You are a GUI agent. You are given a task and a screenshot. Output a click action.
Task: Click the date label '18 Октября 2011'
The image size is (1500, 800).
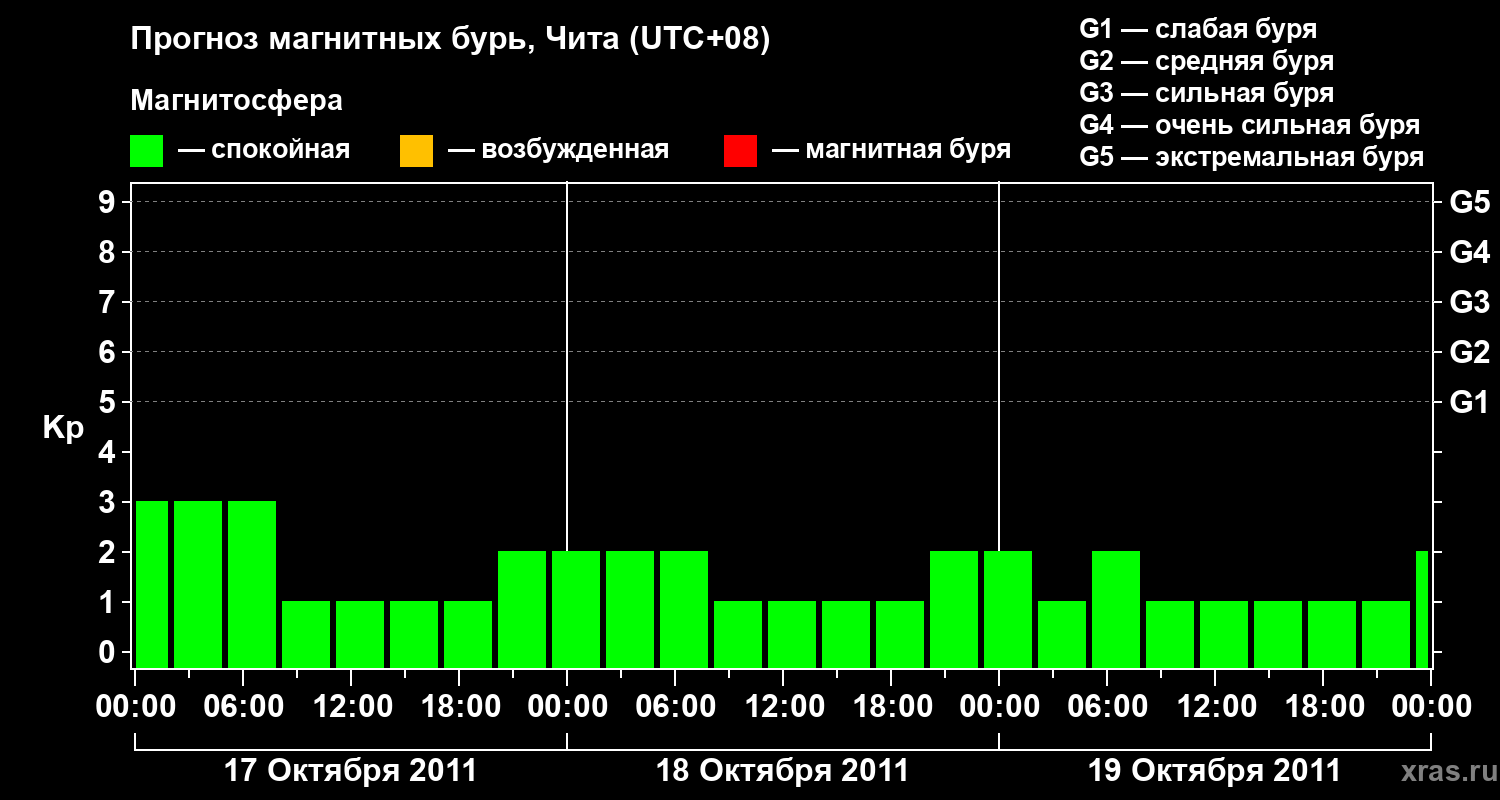point(782,771)
